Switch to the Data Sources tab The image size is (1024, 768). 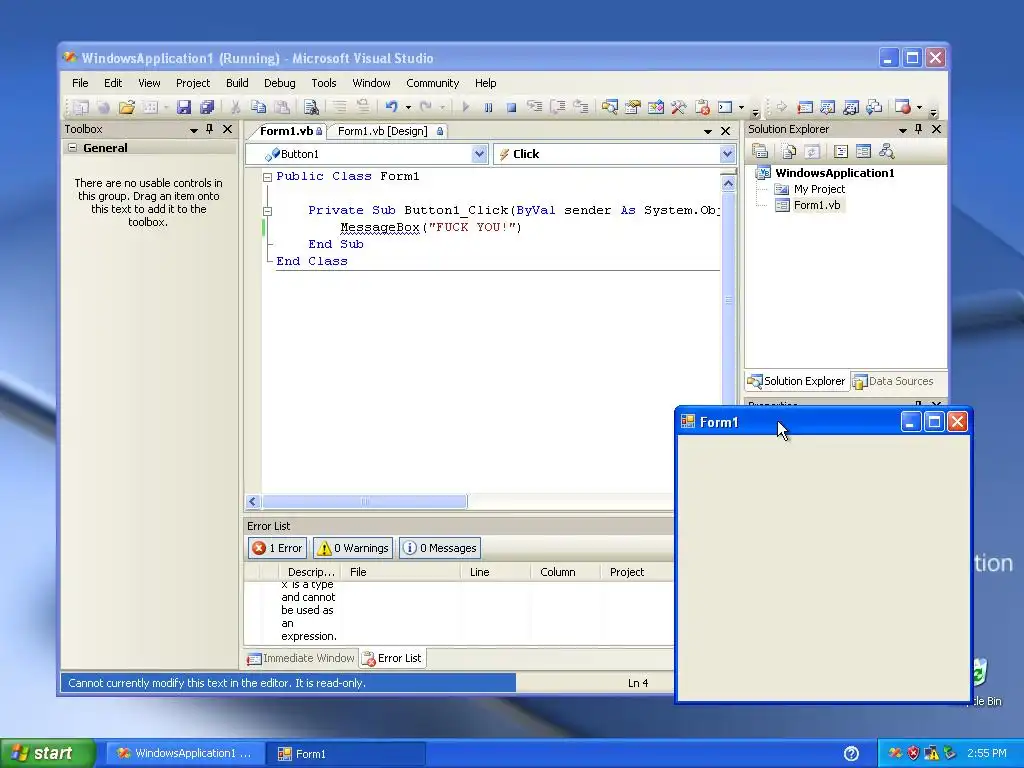pos(893,381)
